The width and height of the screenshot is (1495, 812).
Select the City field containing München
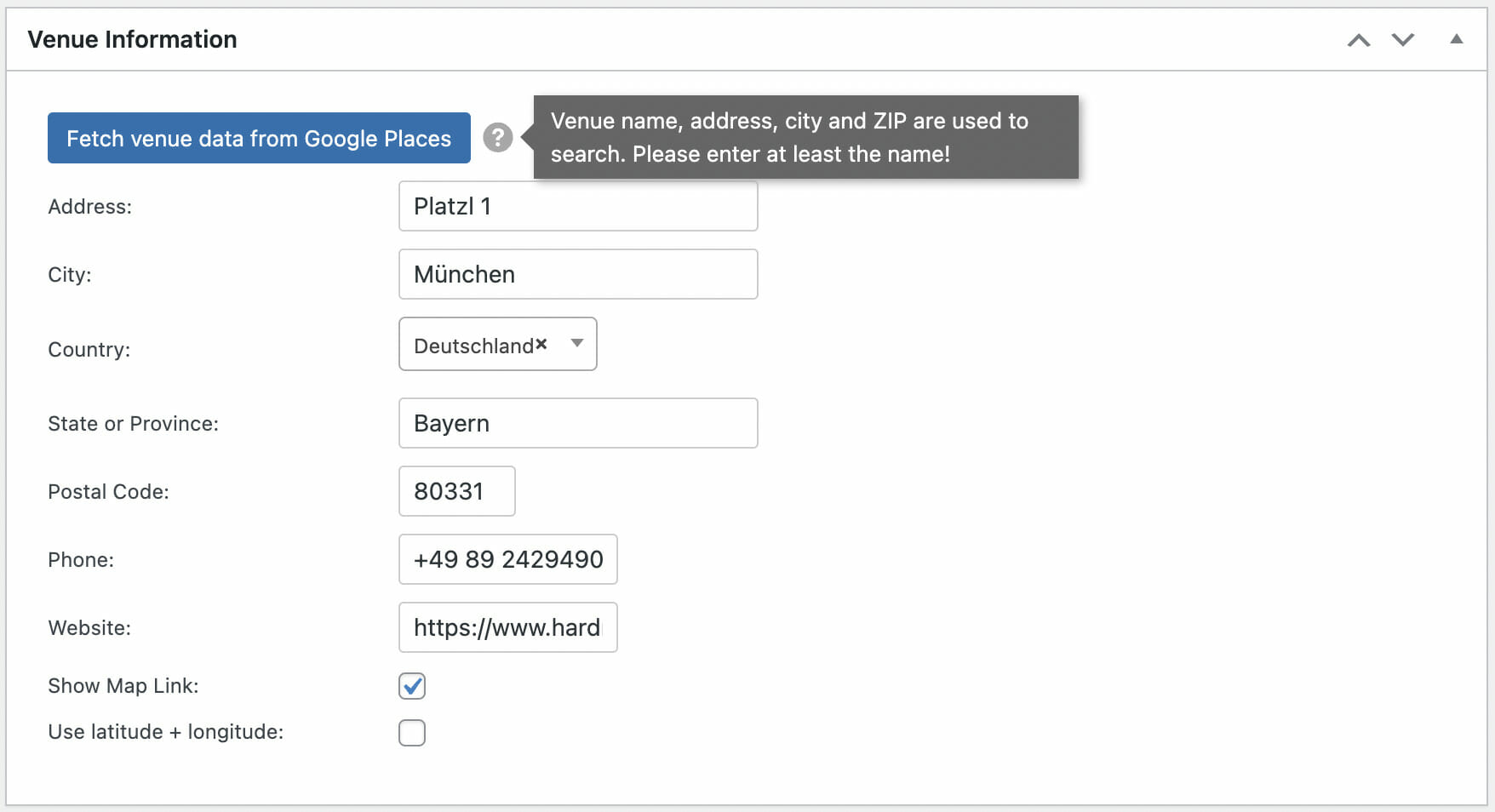[578, 274]
